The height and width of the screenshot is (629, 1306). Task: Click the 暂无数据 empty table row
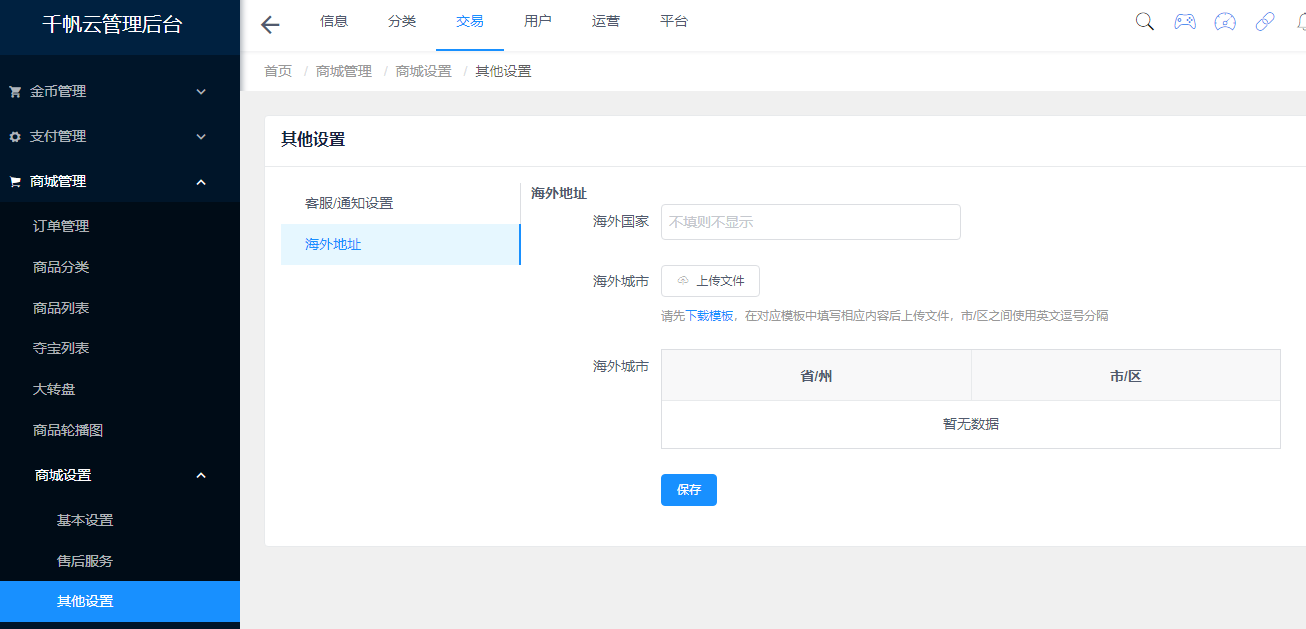click(971, 424)
